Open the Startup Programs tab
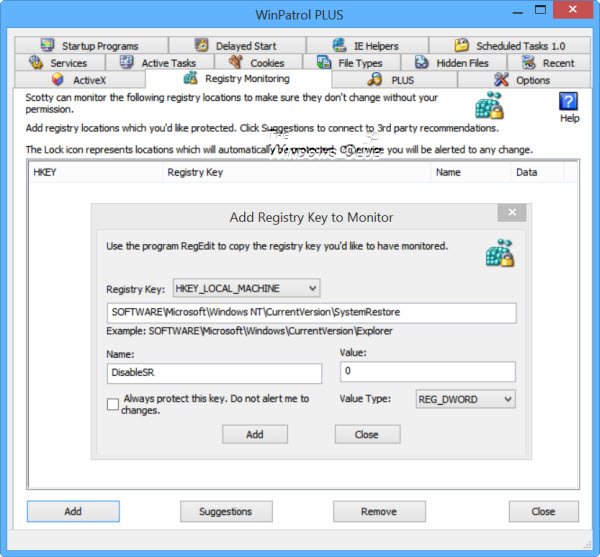The height and width of the screenshot is (557, 600). click(x=91, y=46)
